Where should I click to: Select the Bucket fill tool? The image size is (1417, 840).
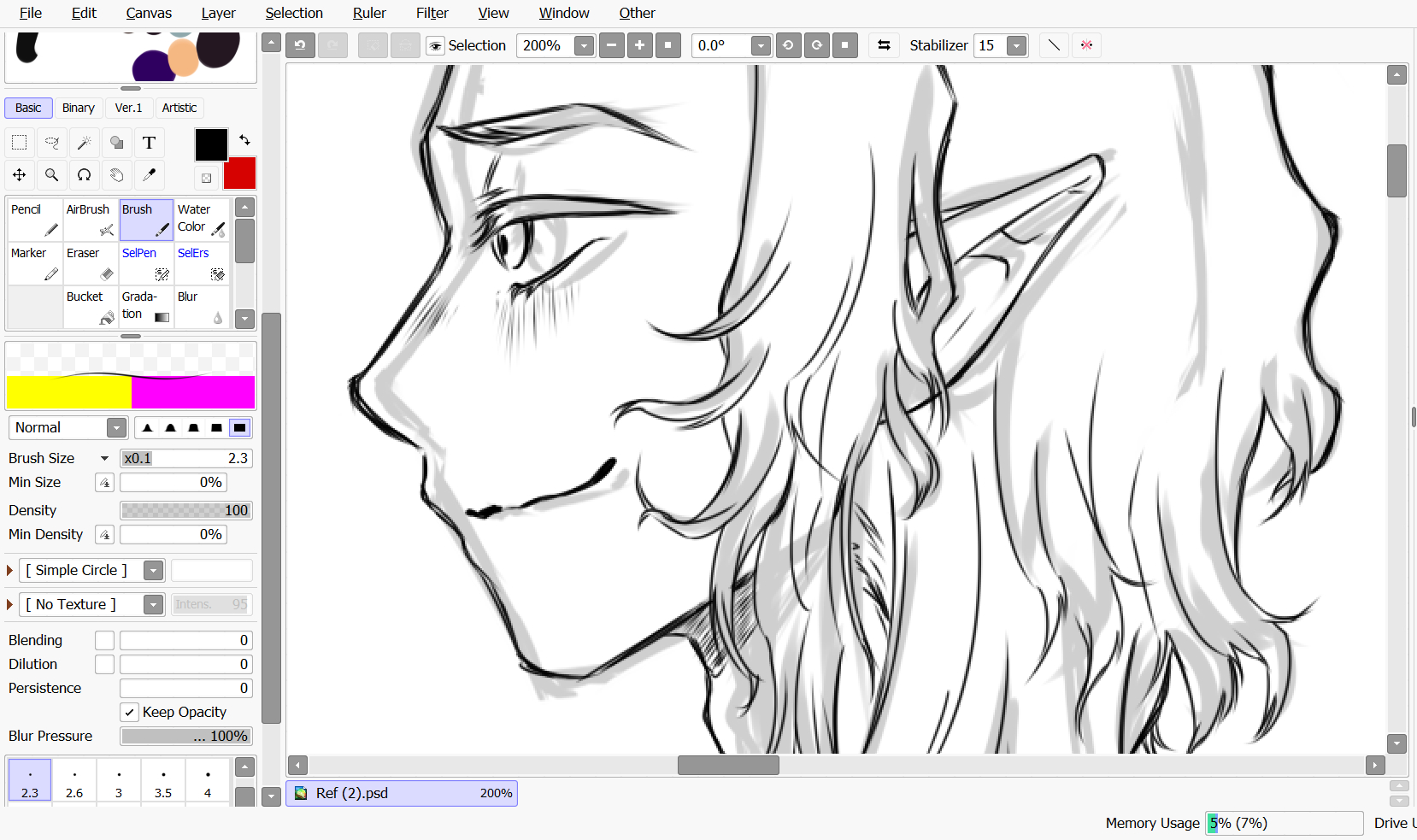[90, 307]
